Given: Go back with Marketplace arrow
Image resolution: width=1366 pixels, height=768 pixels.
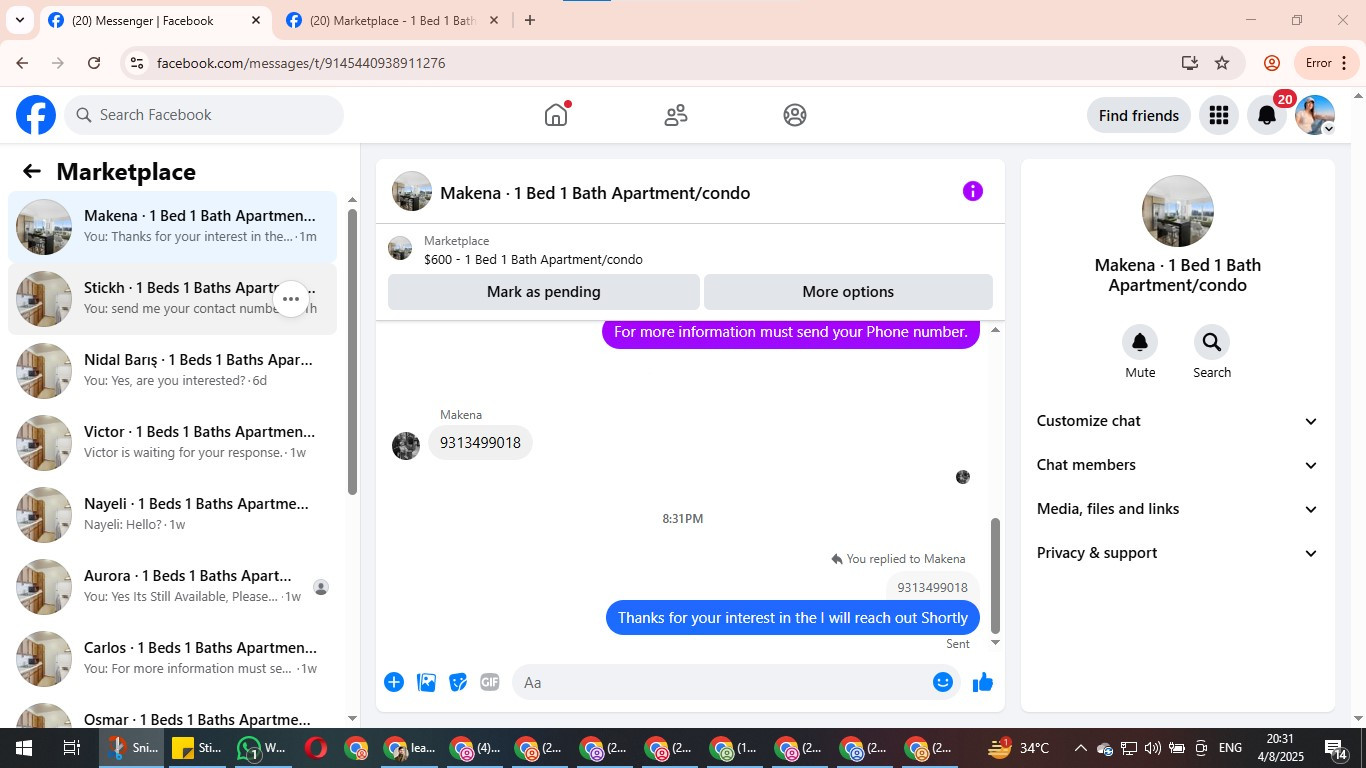Looking at the screenshot, I should point(32,171).
